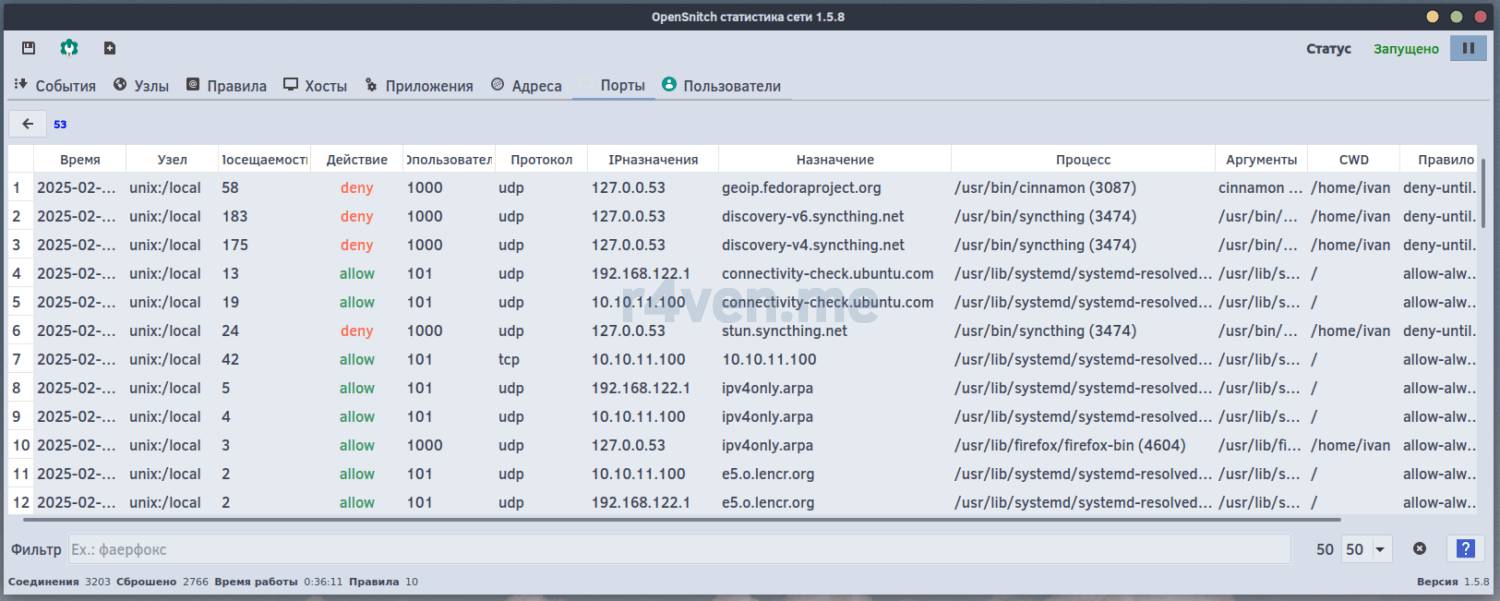This screenshot has width=1500, height=601.
Task: Open the Узлы tab
Action: point(141,86)
